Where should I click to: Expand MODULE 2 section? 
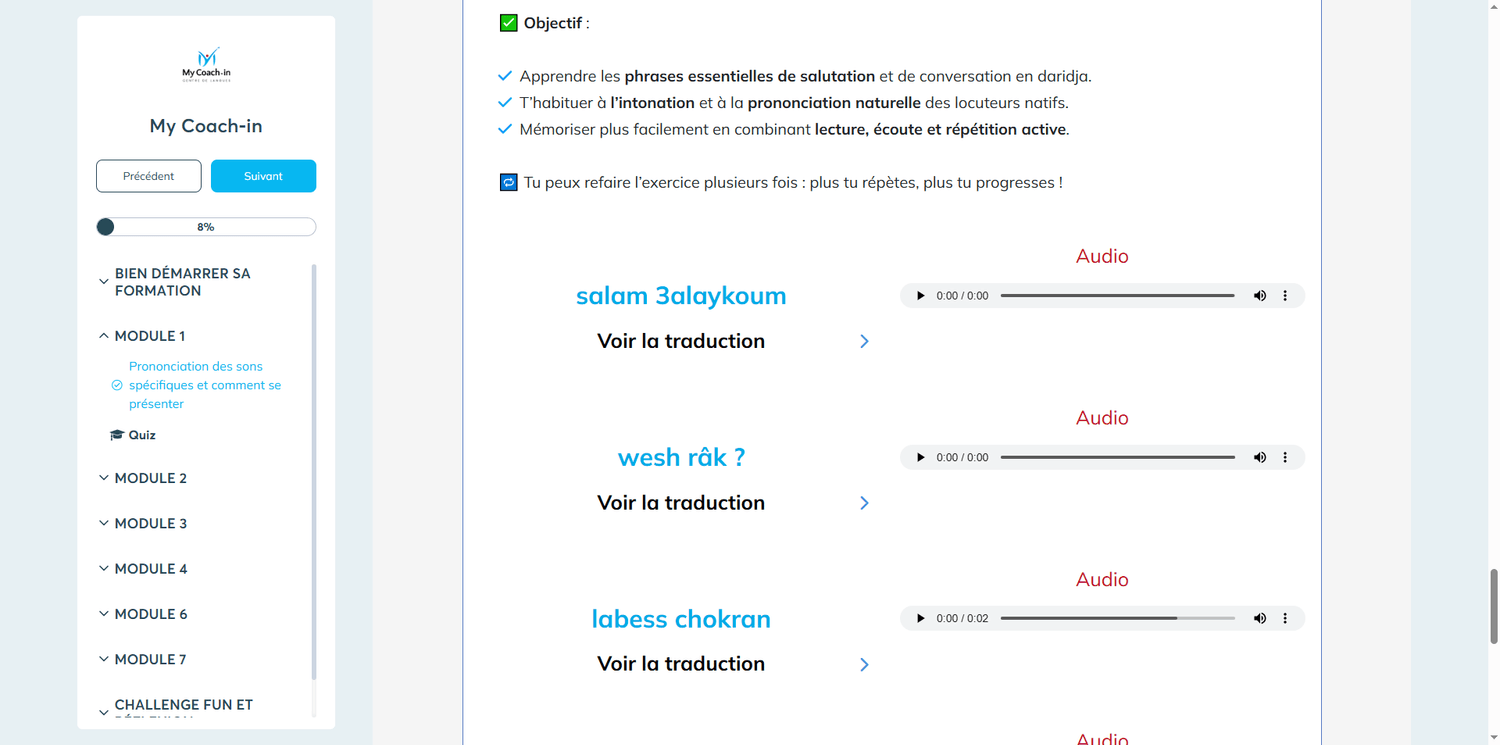point(150,478)
